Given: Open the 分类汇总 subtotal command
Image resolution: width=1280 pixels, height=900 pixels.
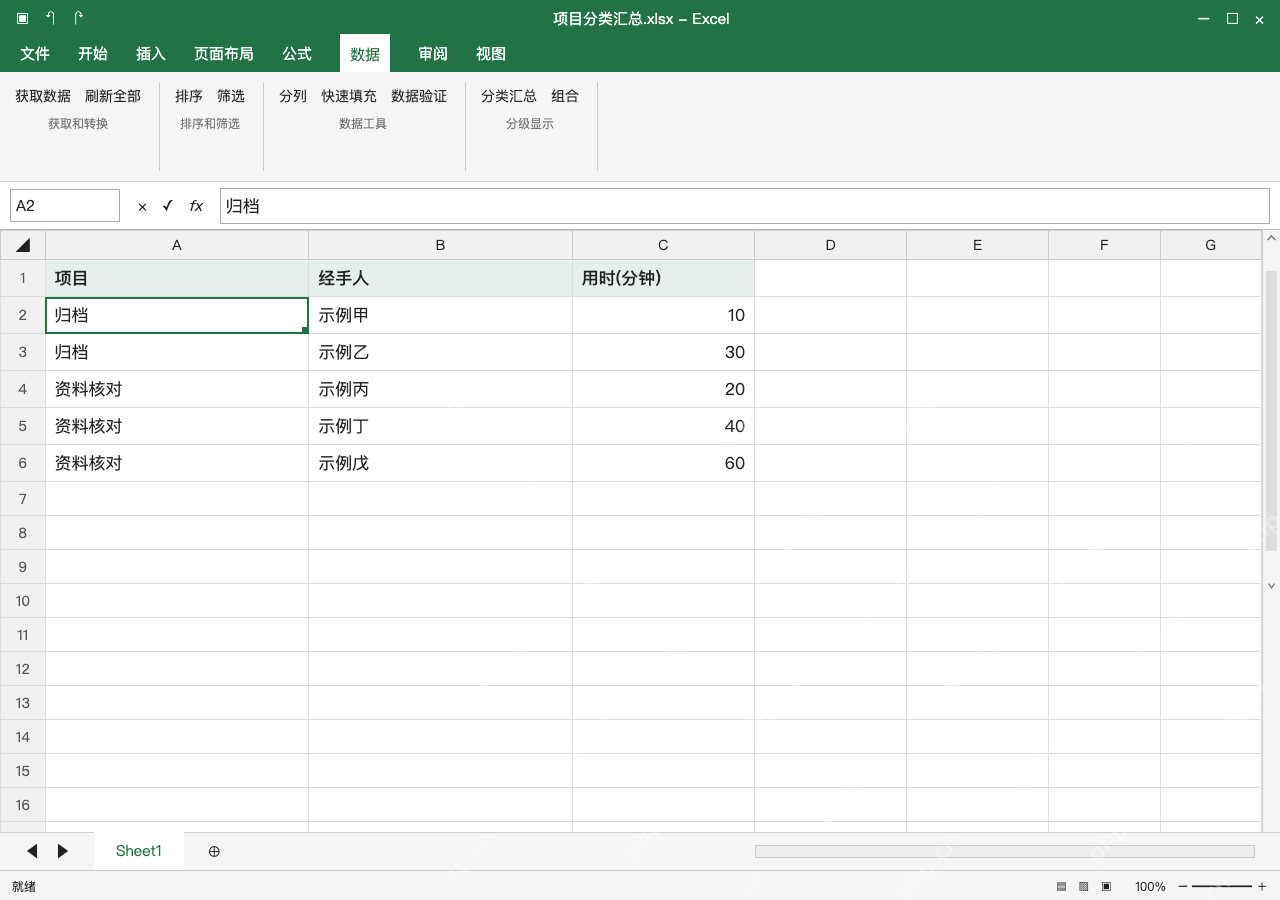Looking at the screenshot, I should 509,96.
